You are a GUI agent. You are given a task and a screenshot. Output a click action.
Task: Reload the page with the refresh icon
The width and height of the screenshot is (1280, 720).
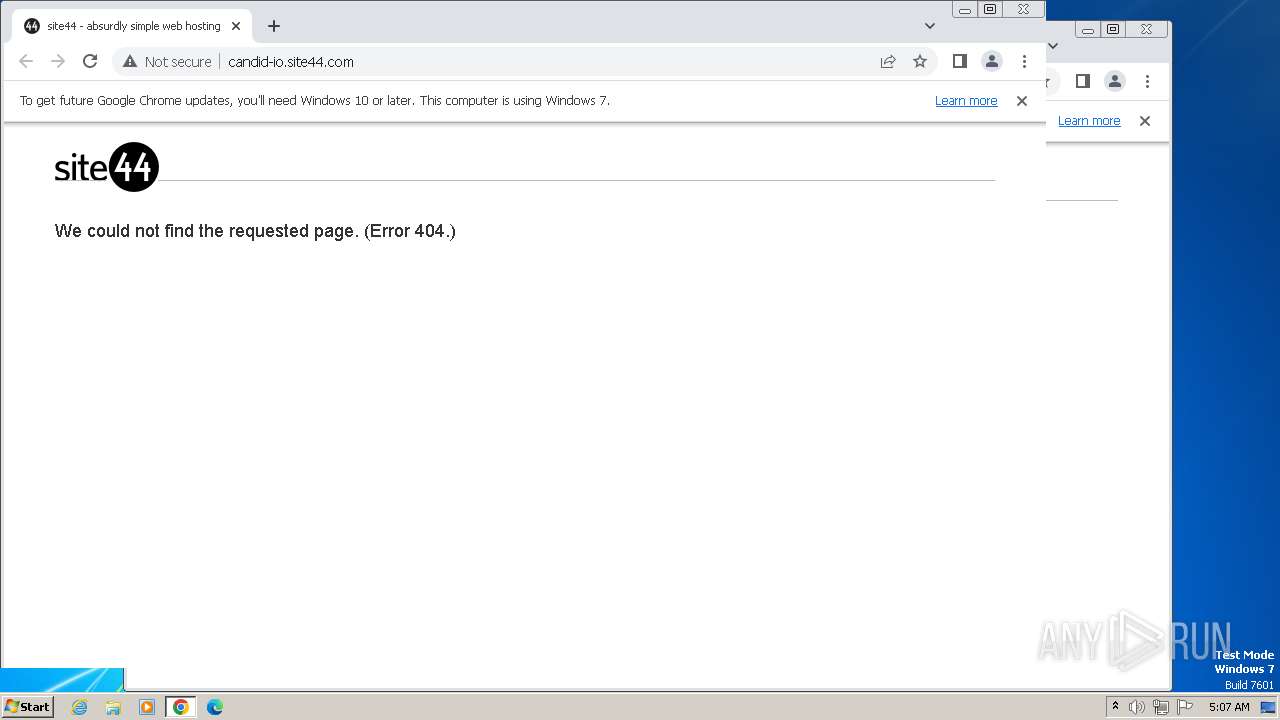[90, 61]
